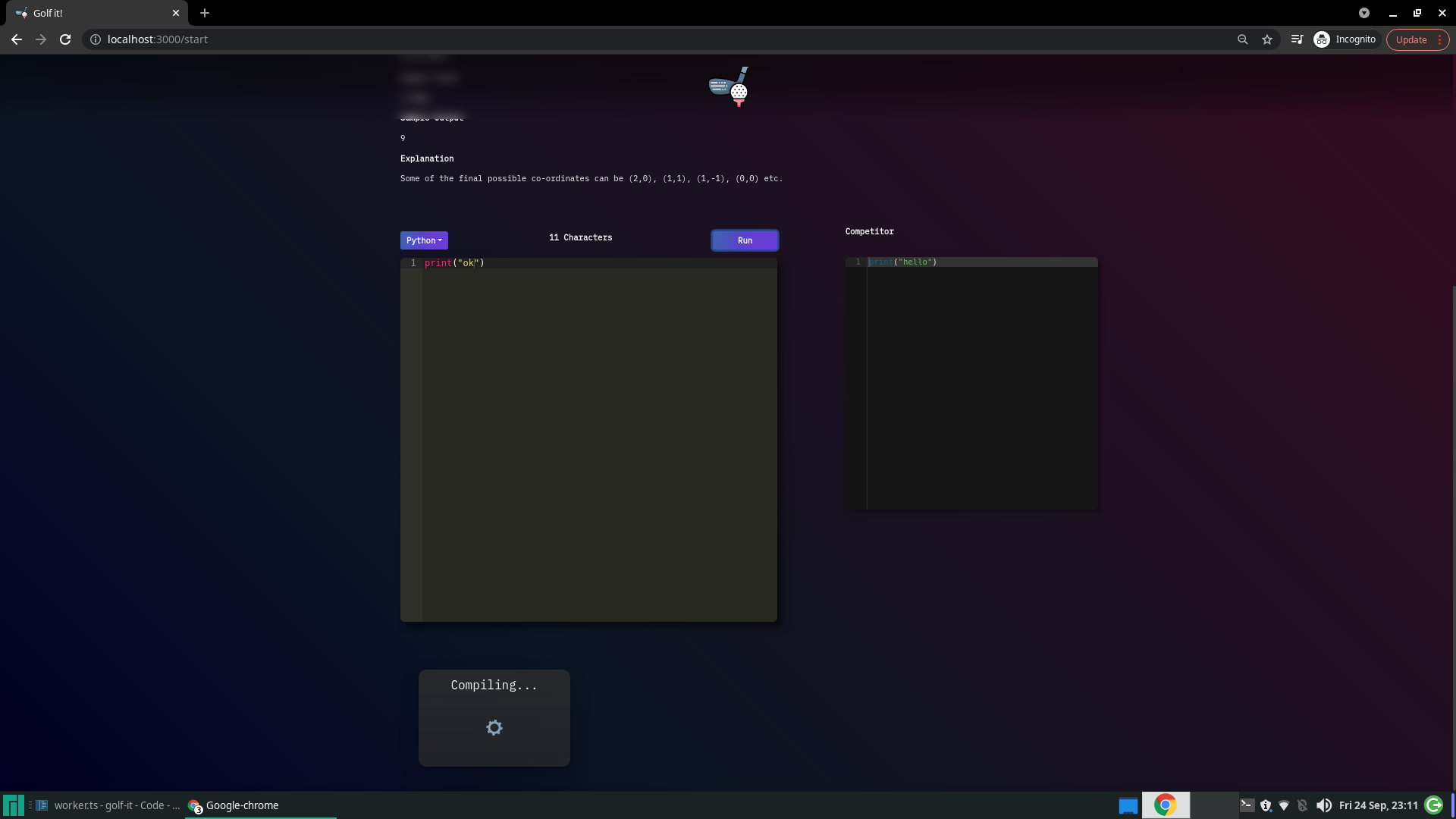Click the golf club logo icon
The image size is (1456, 819).
click(729, 86)
